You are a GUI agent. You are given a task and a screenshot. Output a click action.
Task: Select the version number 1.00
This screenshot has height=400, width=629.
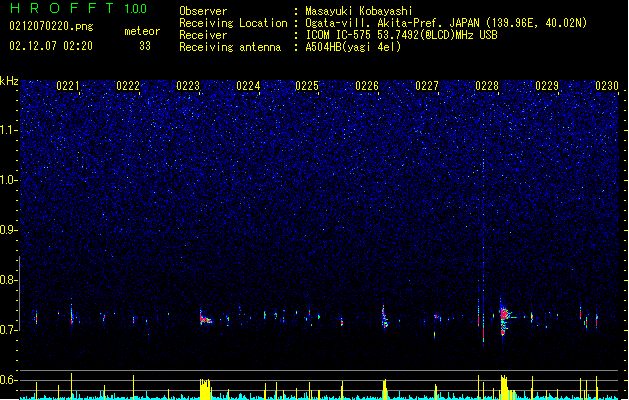[136, 9]
